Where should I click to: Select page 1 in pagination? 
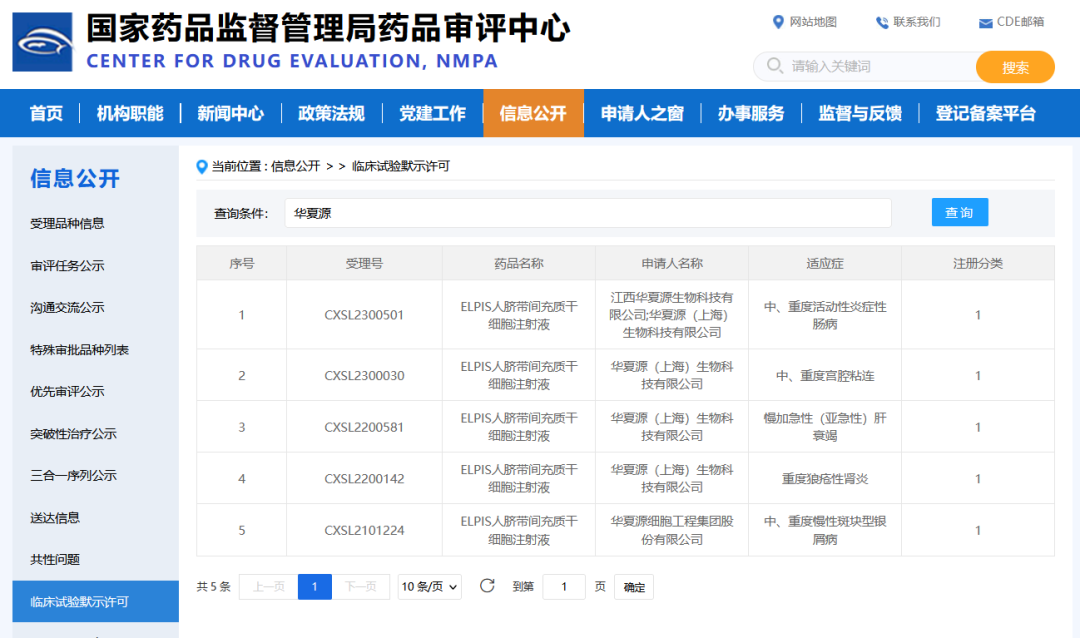point(314,587)
